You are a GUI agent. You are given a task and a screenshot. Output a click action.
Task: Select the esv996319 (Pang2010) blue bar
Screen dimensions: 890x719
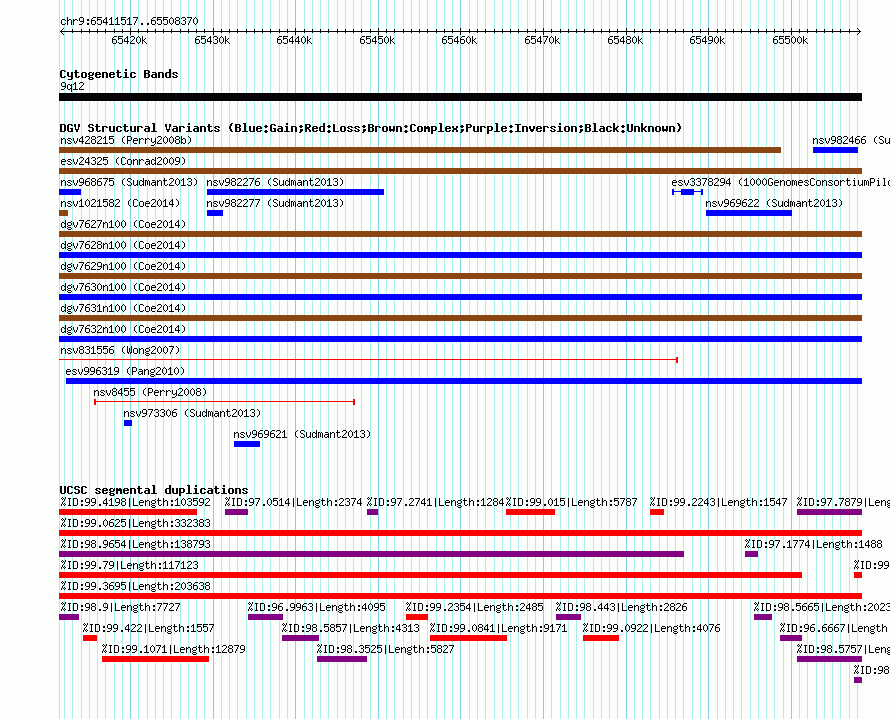[x=464, y=381]
